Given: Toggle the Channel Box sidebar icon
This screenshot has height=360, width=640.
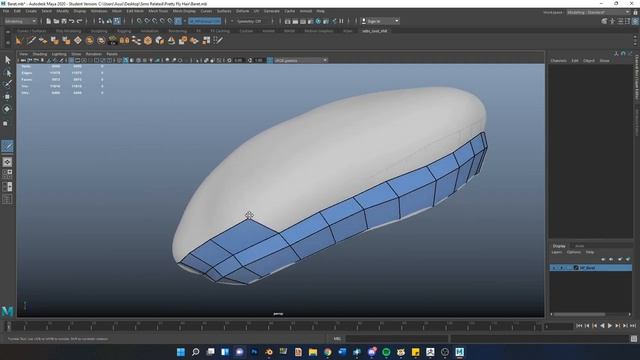Looking at the screenshot, I should 635,21.
